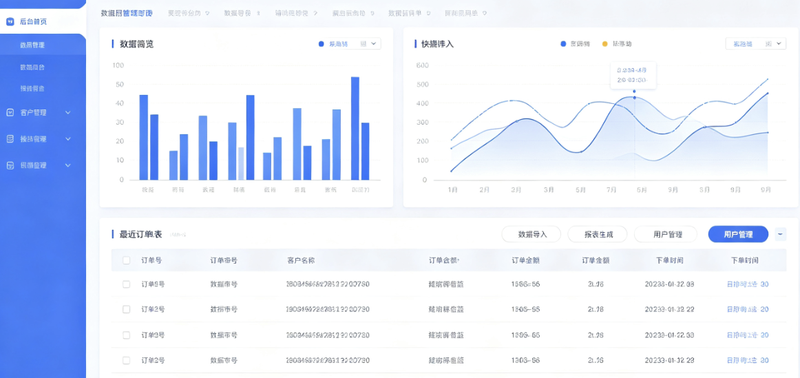Tick the select-all checkbox in table header
Viewport: 800px width, 378px height.
click(x=127, y=261)
